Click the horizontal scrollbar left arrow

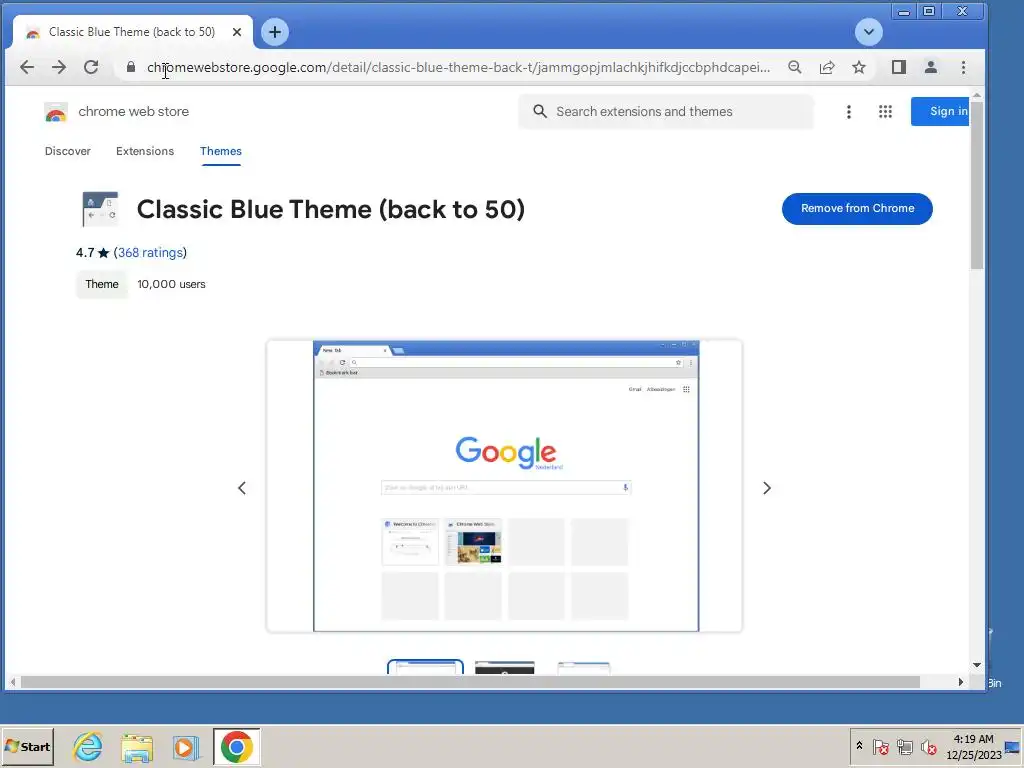click(12, 682)
